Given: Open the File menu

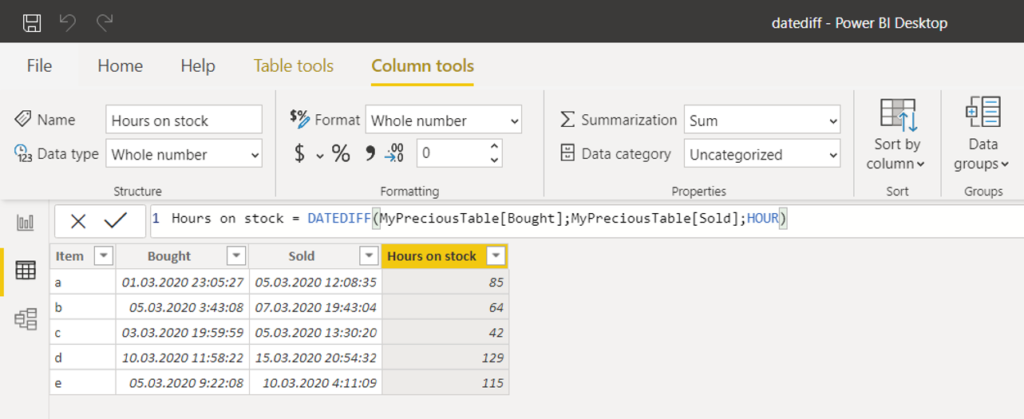Looking at the screenshot, I should [39, 66].
